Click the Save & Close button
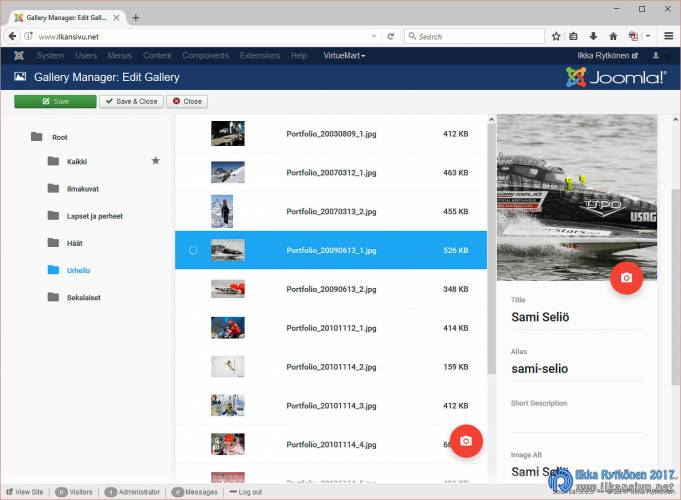Screen dimensions: 681x500 tap(131, 101)
